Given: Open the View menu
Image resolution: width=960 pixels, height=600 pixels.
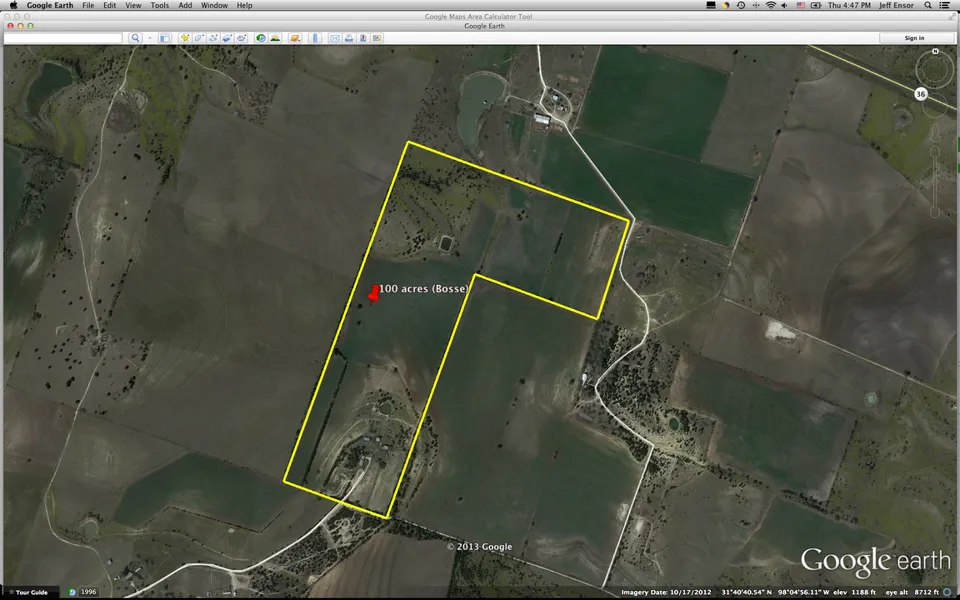Looking at the screenshot, I should pyautogui.click(x=133, y=5).
